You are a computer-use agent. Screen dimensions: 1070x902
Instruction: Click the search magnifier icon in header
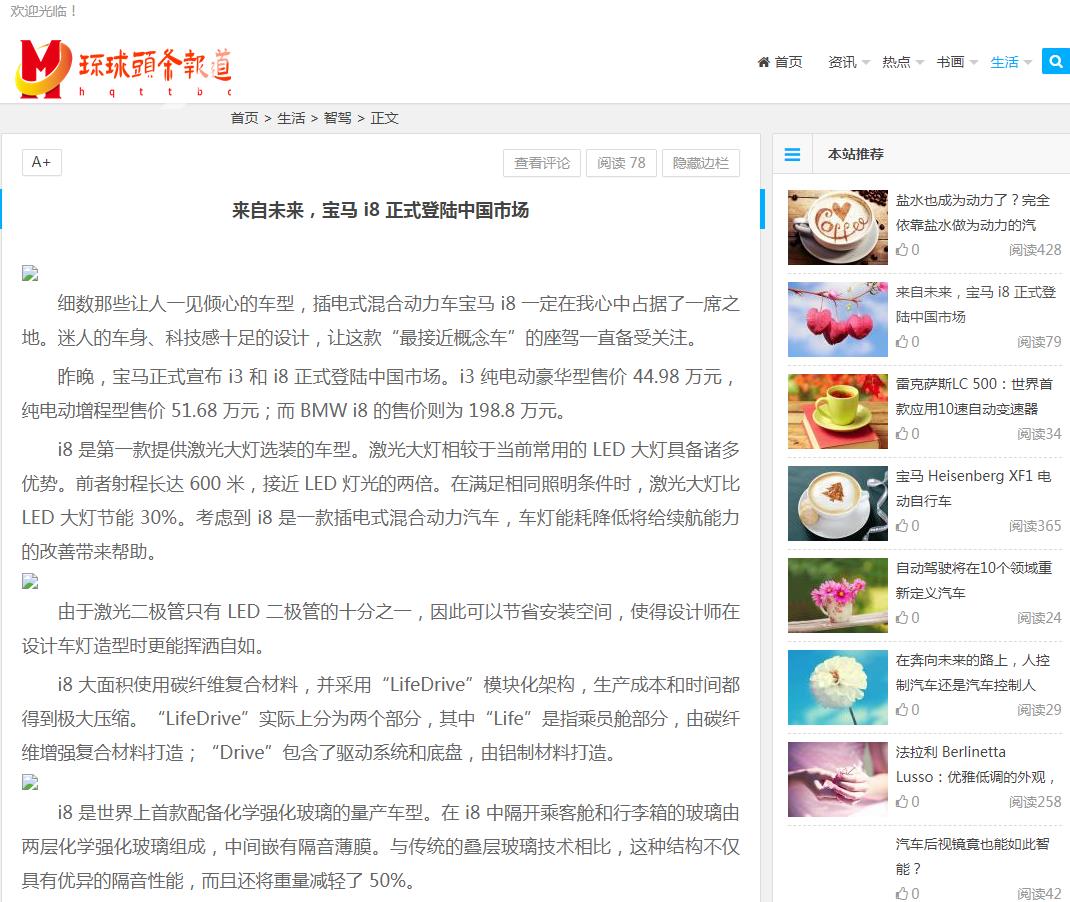coord(1056,61)
